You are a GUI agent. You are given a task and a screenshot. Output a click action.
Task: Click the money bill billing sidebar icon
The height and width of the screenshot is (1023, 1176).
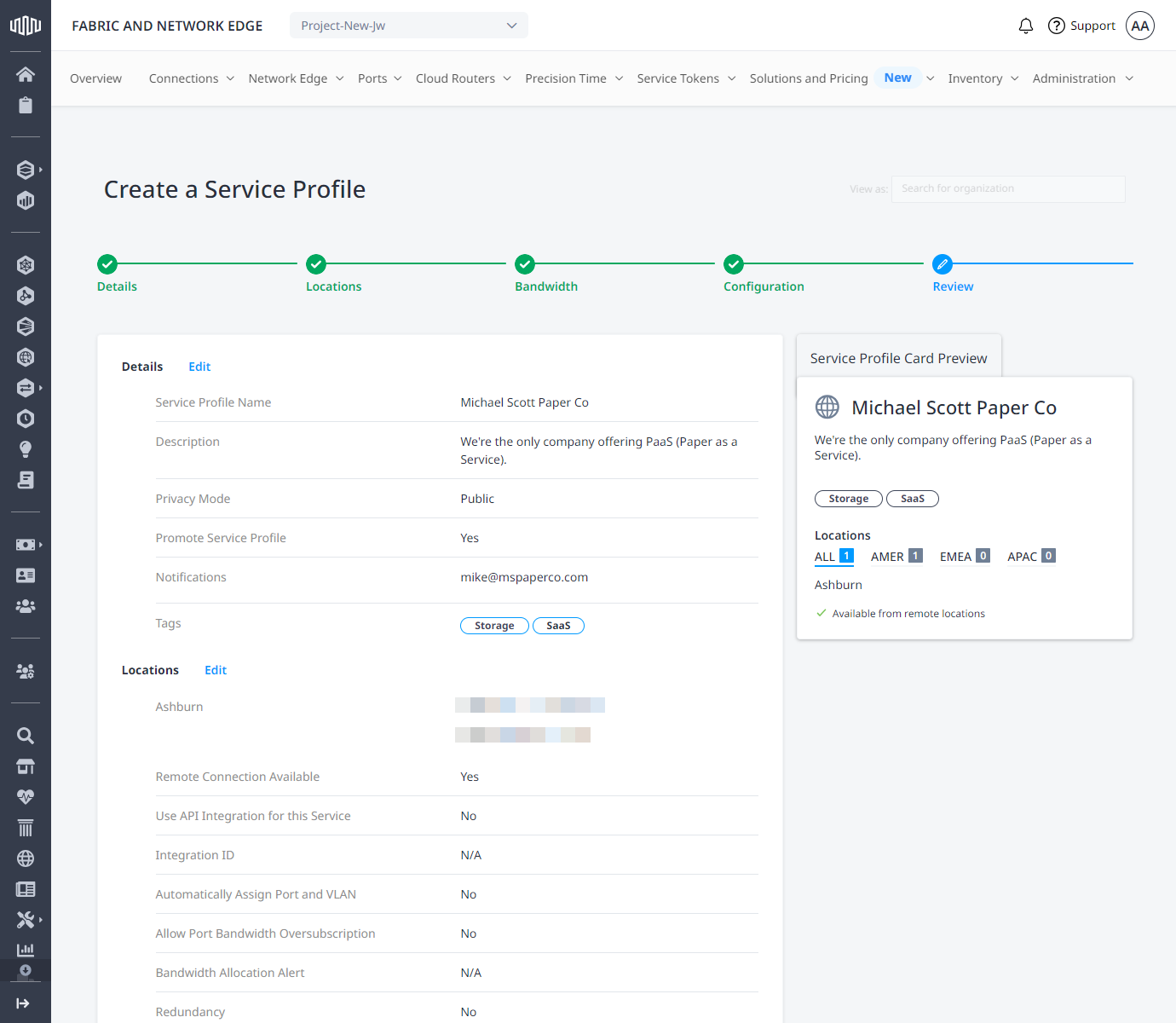tap(26, 545)
